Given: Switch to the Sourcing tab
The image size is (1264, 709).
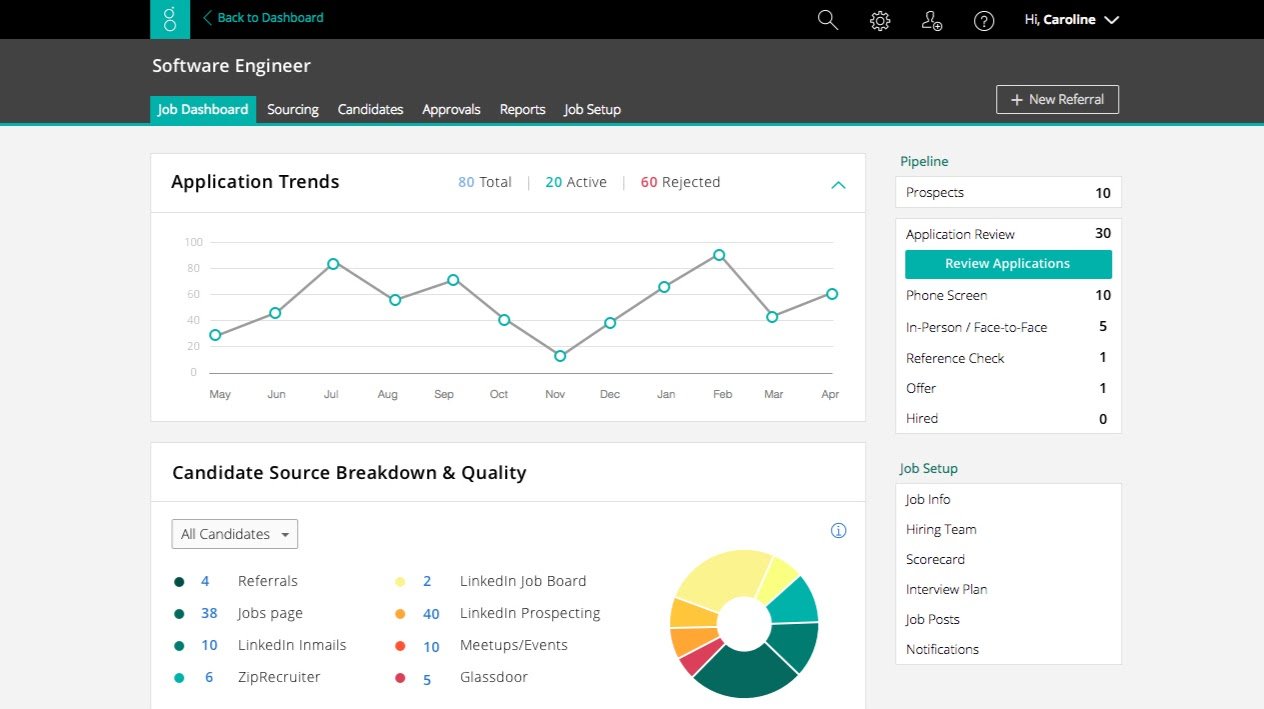Looking at the screenshot, I should point(292,110).
